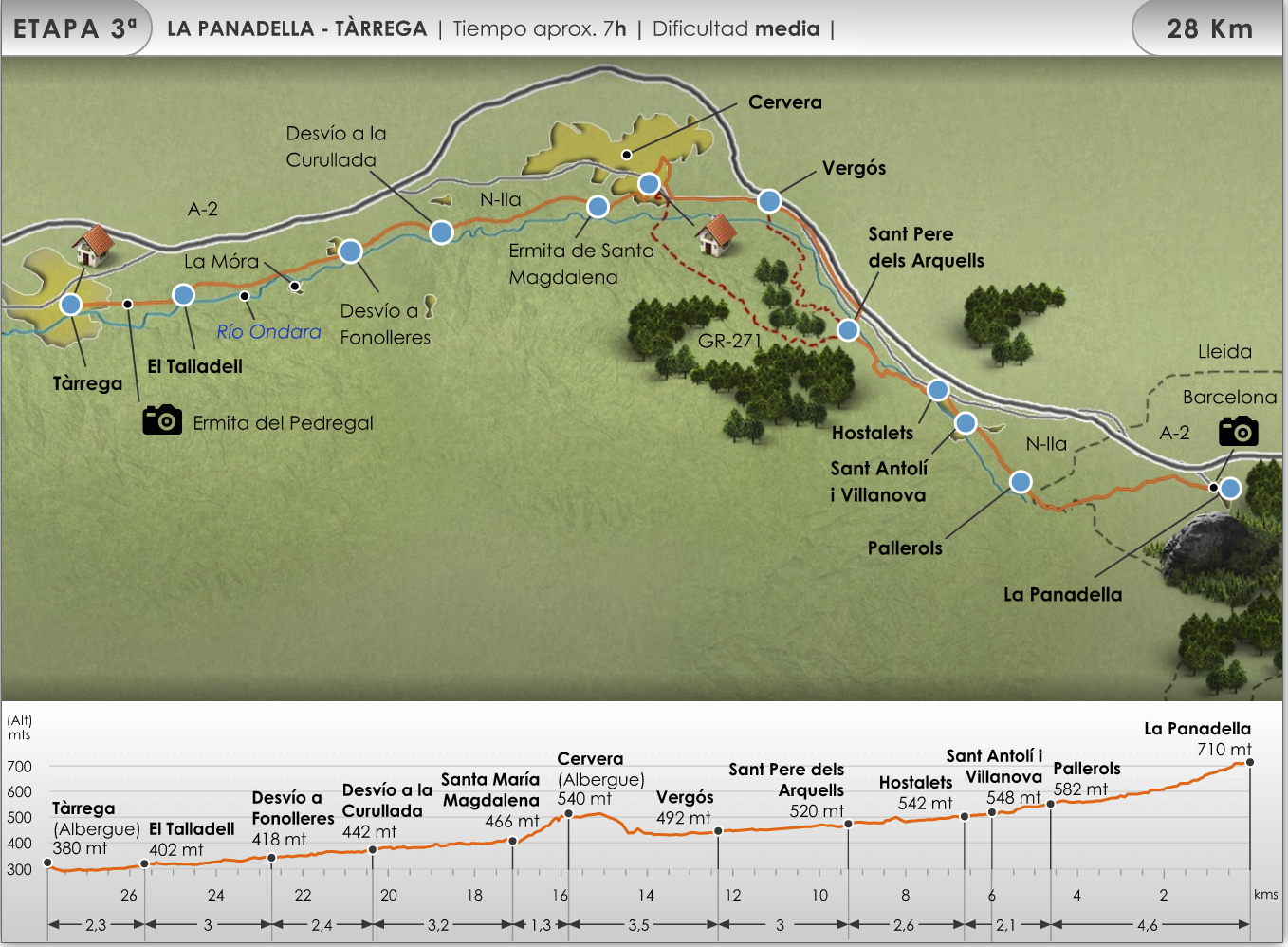Image resolution: width=1288 pixels, height=947 pixels.
Task: Click the Río Ondara blue label
Action: [x=268, y=332]
